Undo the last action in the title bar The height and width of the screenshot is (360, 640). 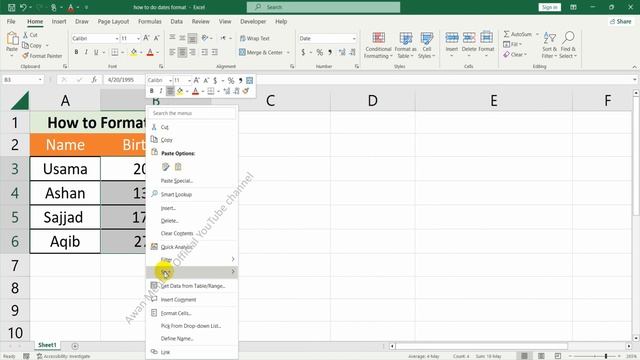coord(23,7)
